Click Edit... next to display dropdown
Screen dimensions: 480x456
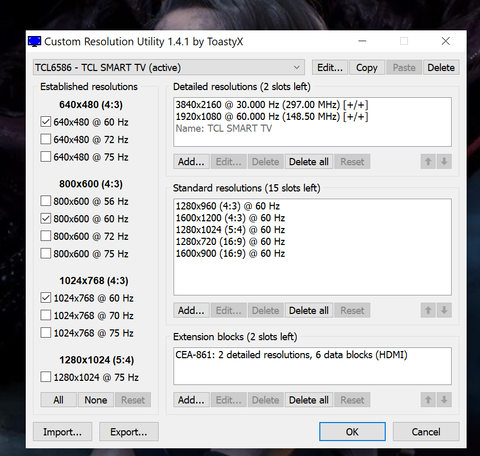330,67
